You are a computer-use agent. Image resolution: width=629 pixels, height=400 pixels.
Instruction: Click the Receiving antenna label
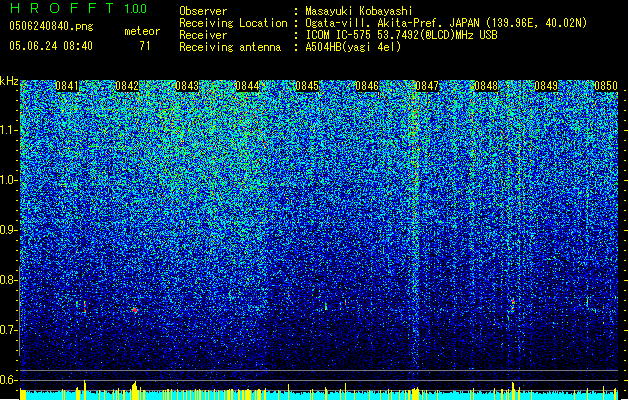[230, 47]
